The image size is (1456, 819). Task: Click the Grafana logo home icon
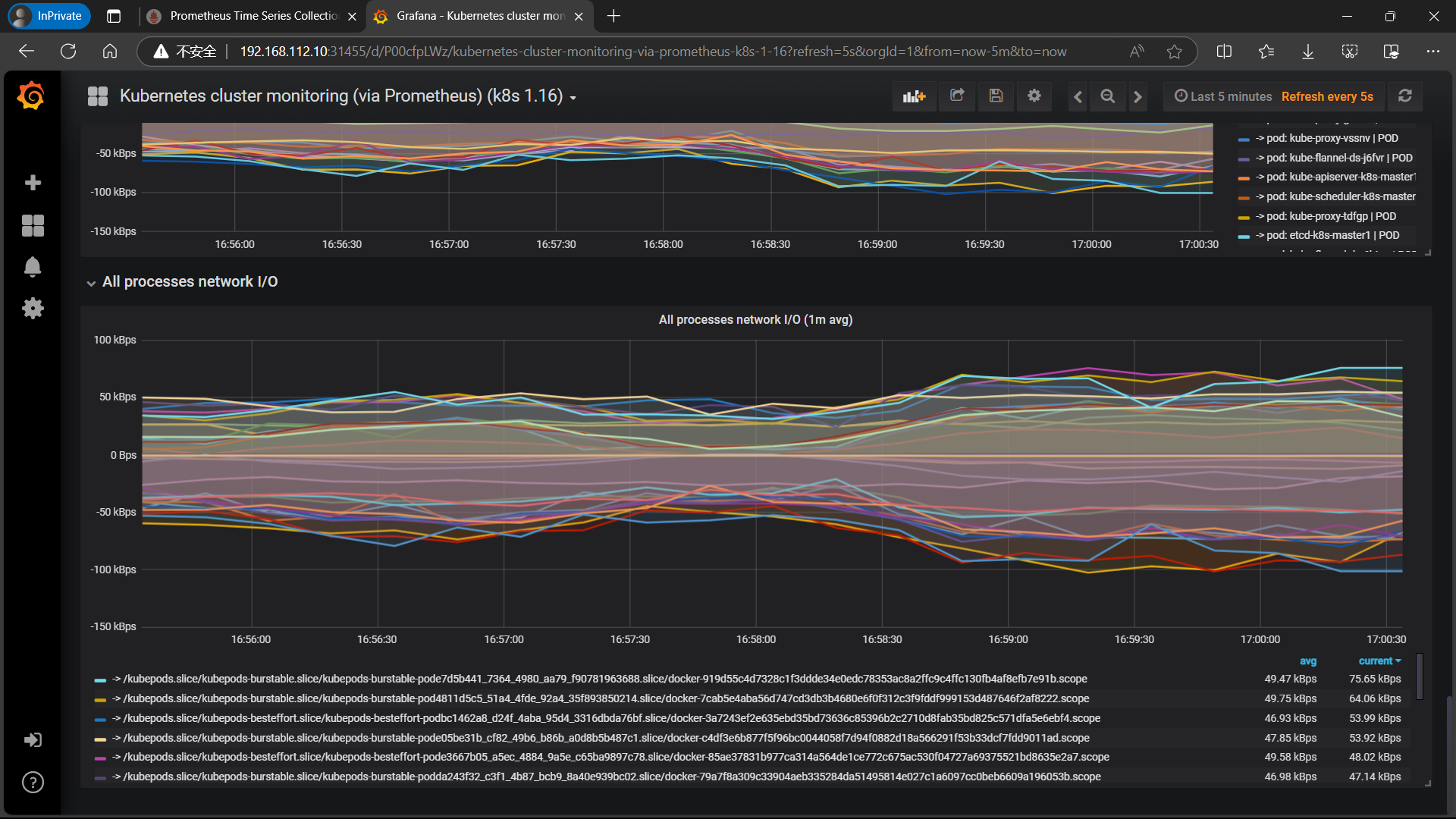(31, 96)
